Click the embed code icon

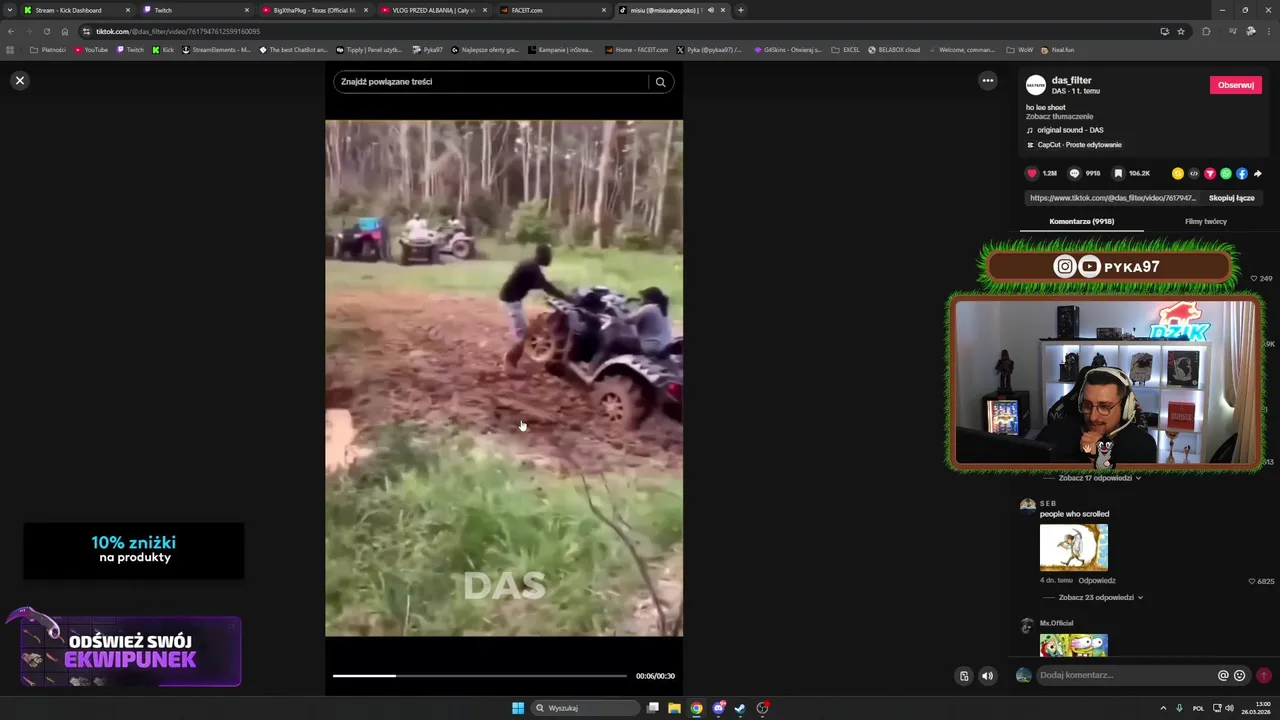pos(1194,173)
